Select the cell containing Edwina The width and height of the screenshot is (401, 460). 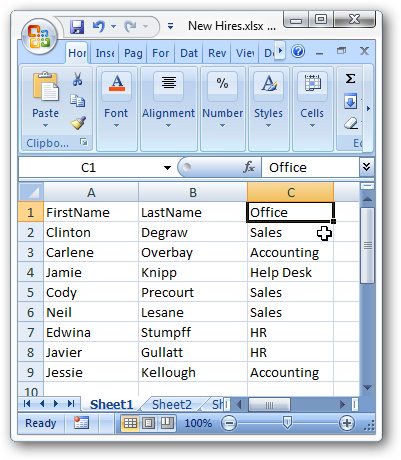point(91,332)
